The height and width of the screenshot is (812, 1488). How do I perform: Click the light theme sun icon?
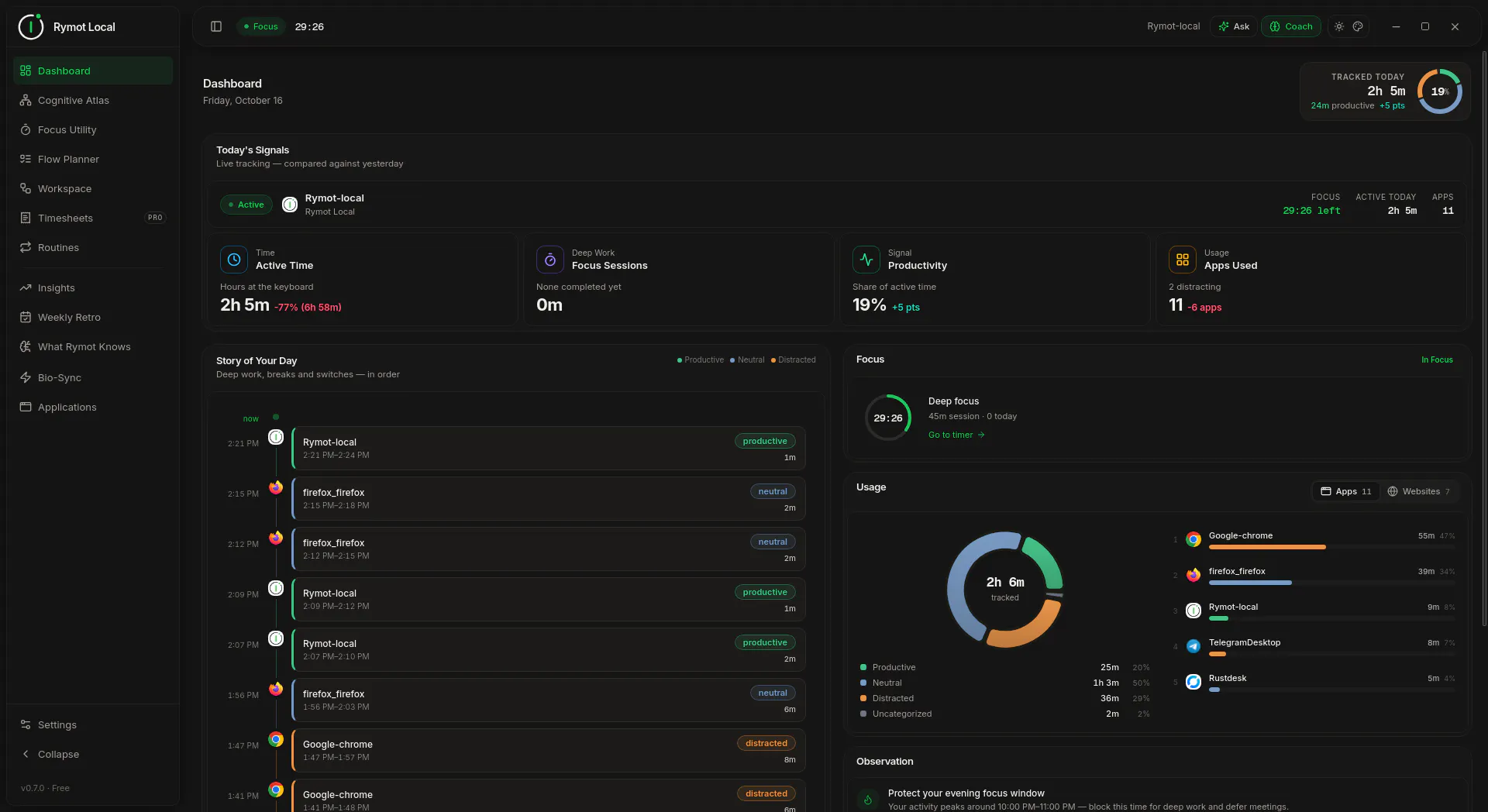point(1338,26)
